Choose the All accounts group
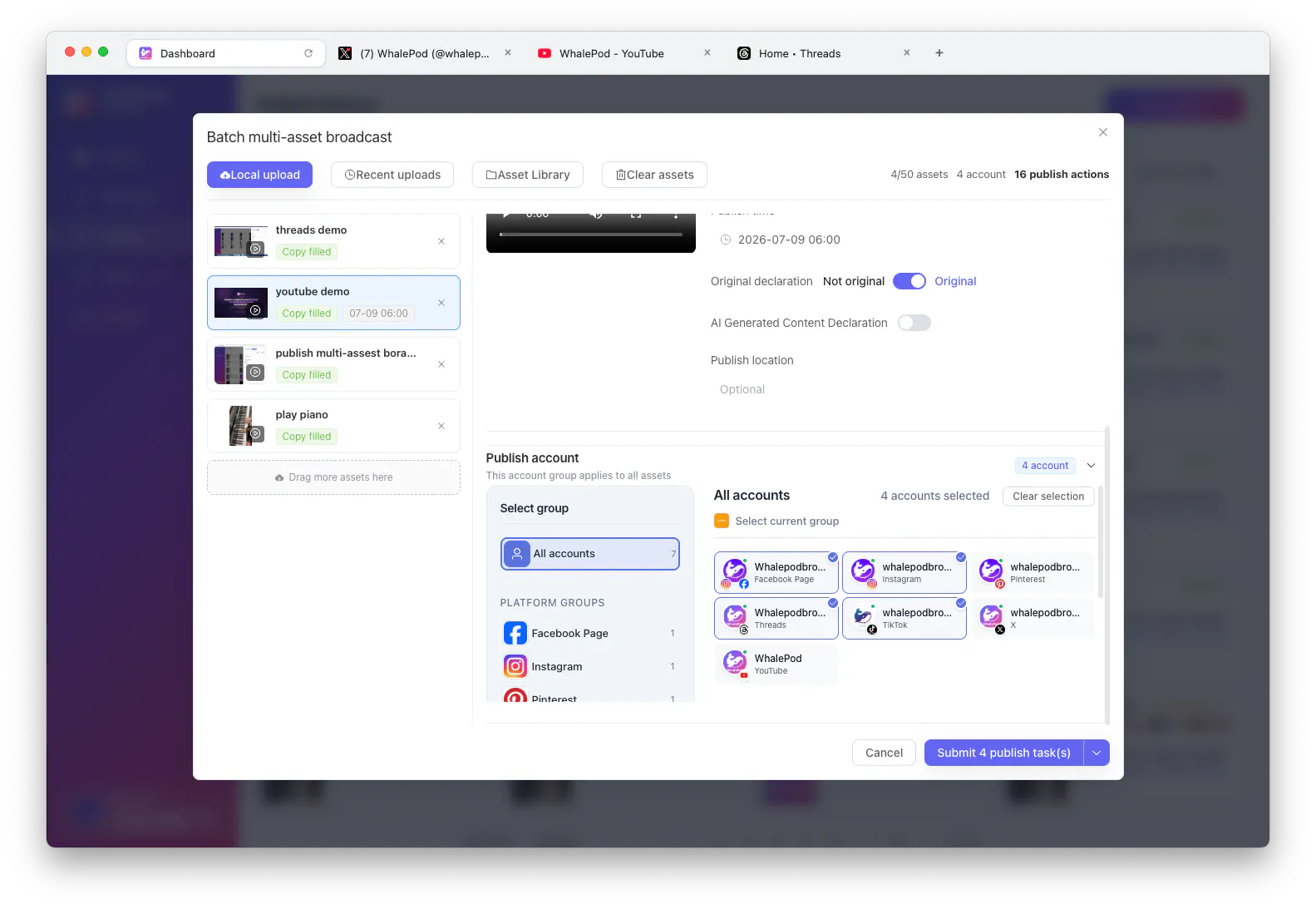1316x909 pixels. tap(590, 554)
